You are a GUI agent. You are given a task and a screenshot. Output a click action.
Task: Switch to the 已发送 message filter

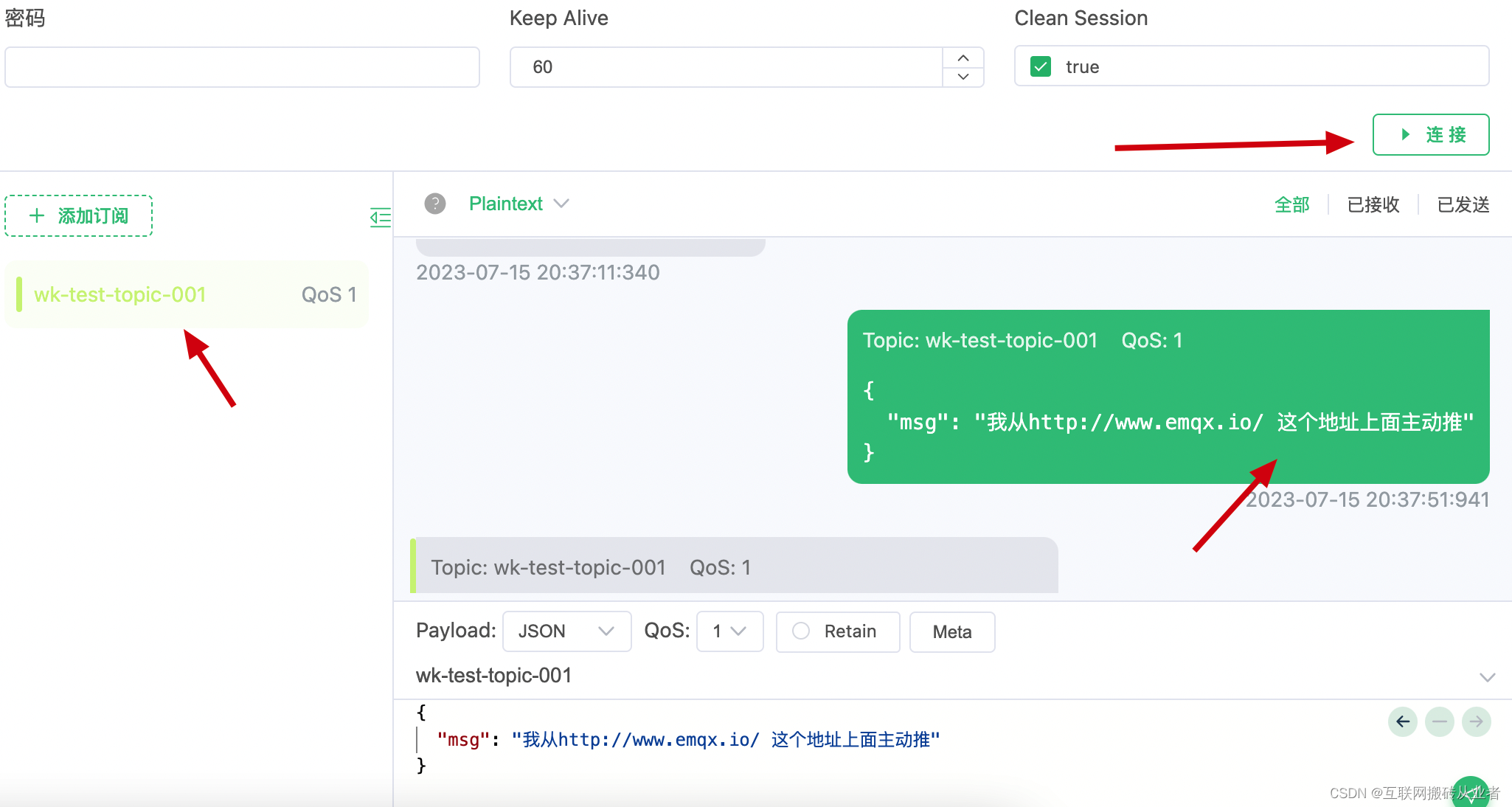(x=1463, y=204)
